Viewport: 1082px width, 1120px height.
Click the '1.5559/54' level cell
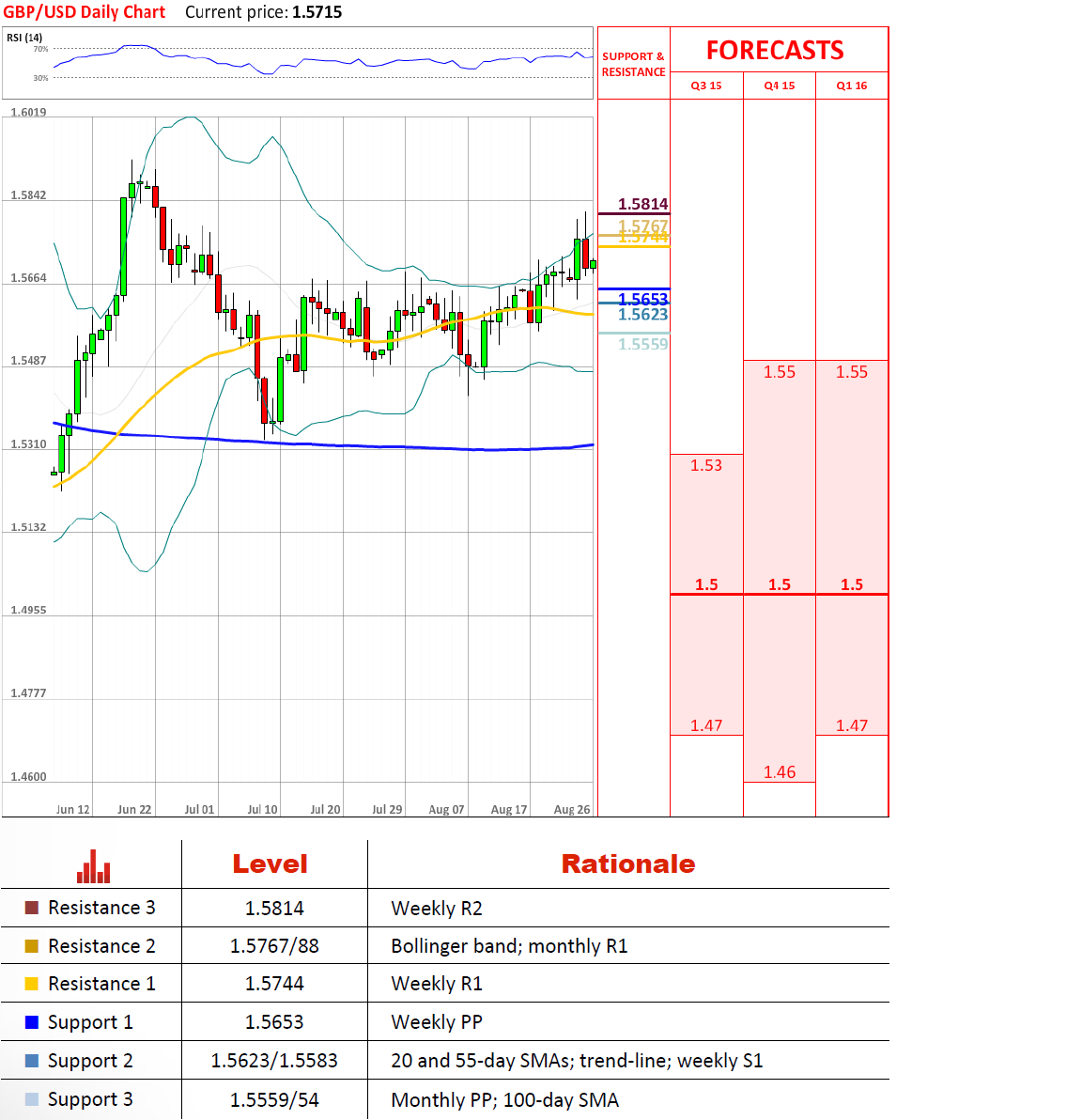(274, 1100)
